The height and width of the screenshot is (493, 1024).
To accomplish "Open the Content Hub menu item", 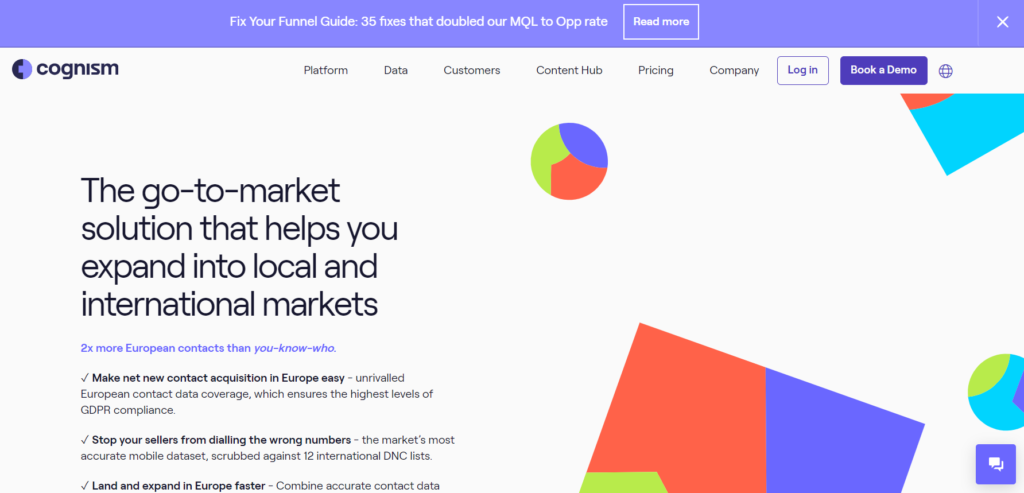I will [x=569, y=71].
